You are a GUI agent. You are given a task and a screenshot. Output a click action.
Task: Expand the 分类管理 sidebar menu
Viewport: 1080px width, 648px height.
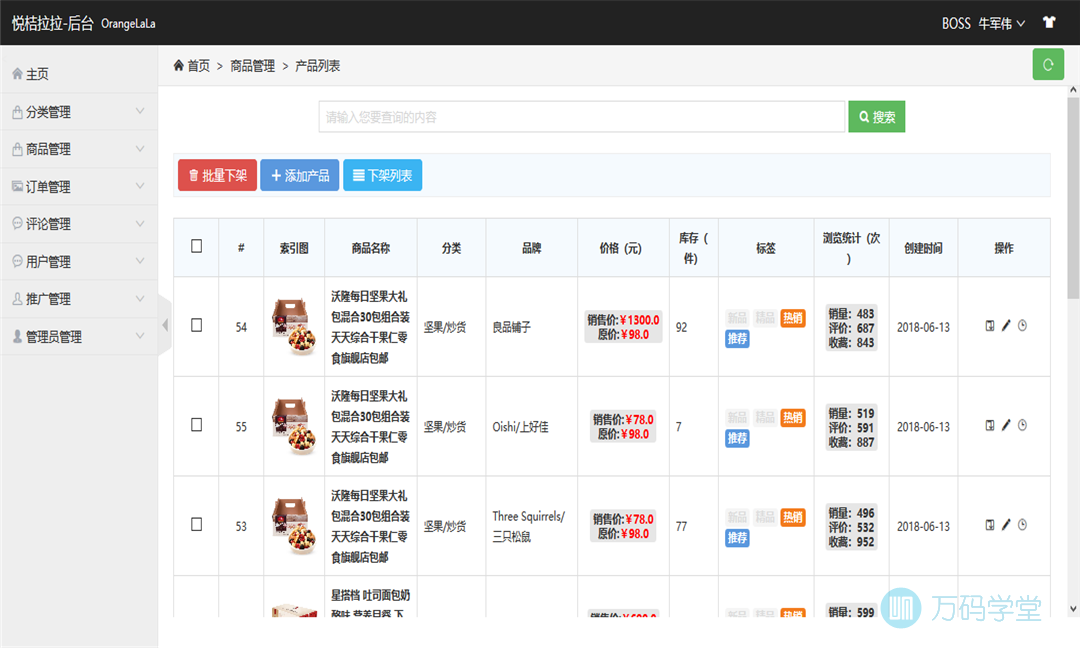[79, 112]
